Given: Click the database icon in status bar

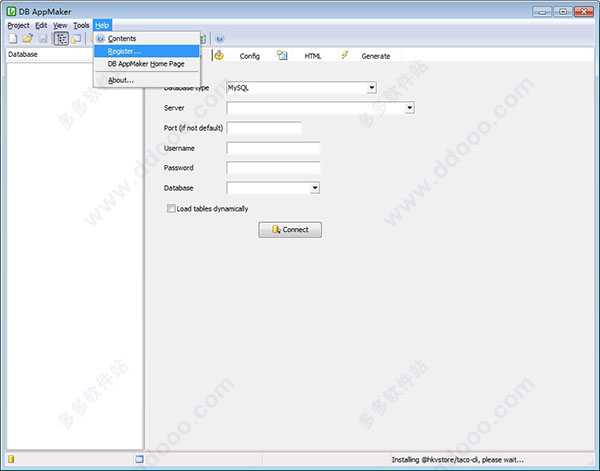Looking at the screenshot, I should pyautogui.click(x=11, y=459).
